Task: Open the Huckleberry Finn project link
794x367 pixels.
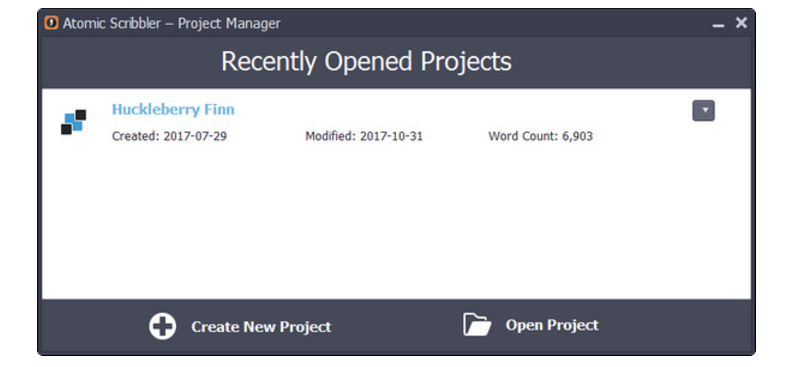Action: pos(173,110)
